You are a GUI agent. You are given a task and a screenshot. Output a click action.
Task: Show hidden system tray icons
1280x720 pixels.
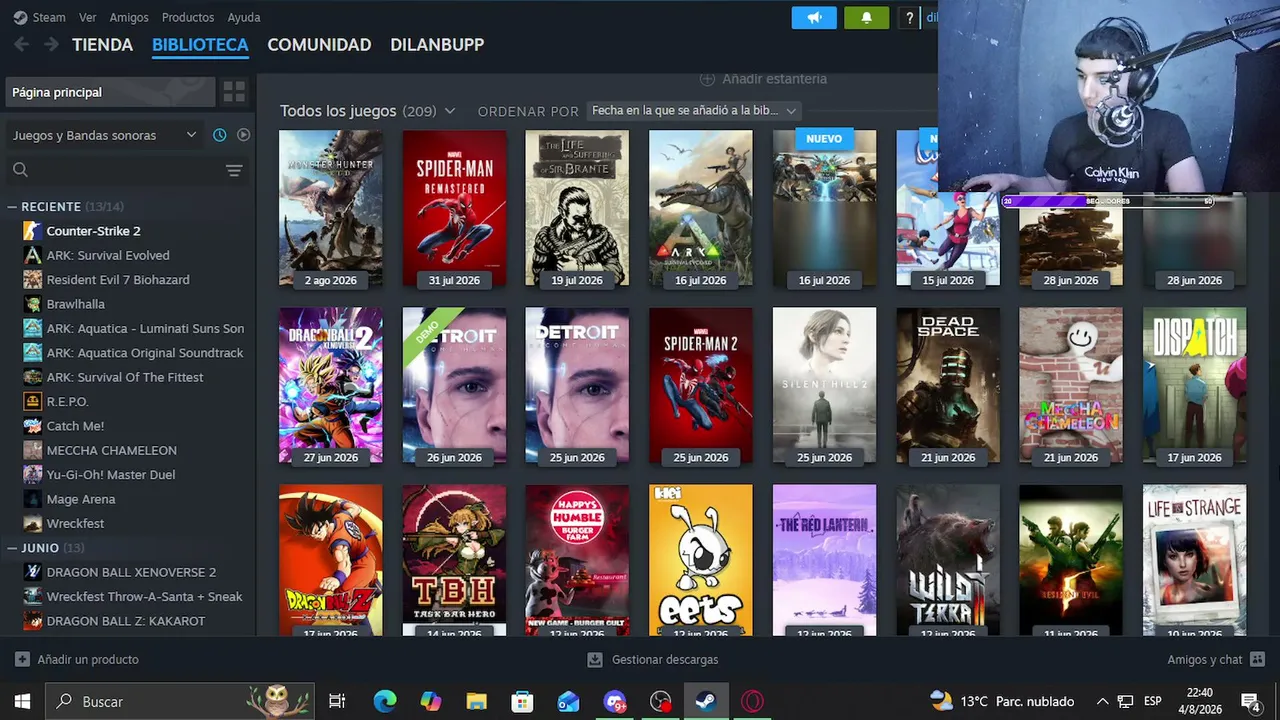(x=1102, y=701)
